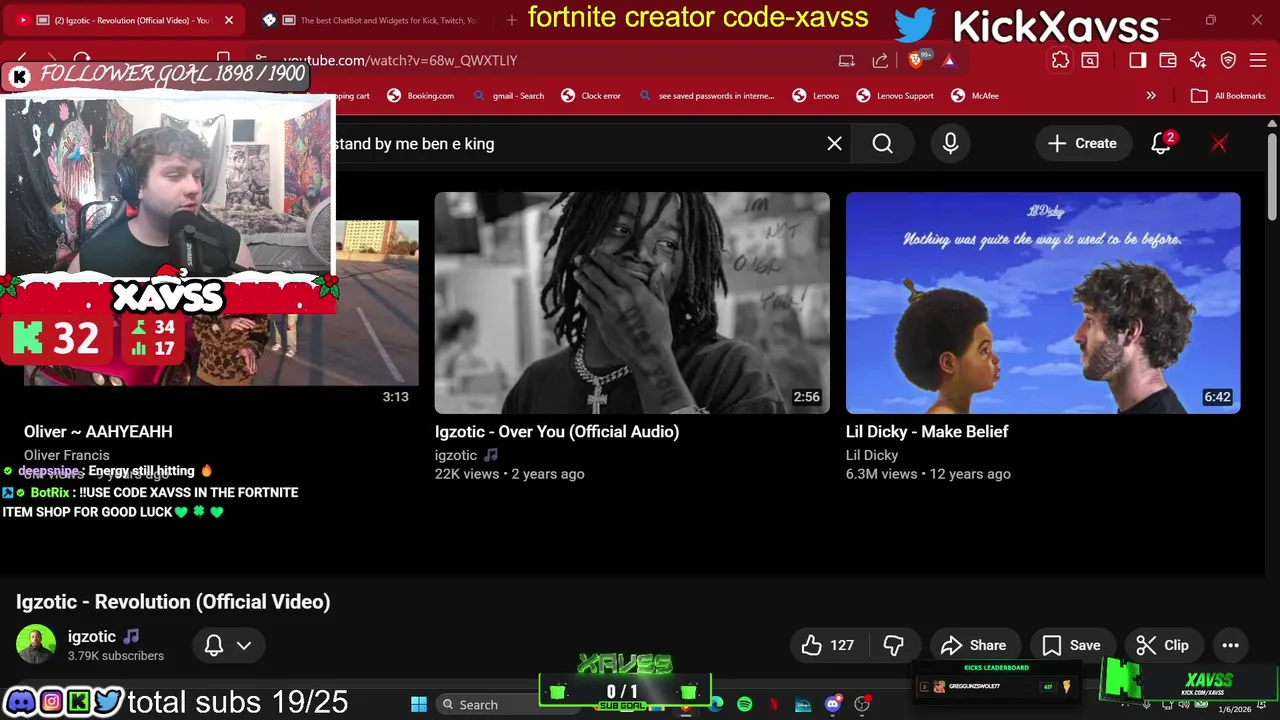Open Netflix from the taskbar
The height and width of the screenshot is (720, 1280).
click(x=774, y=705)
